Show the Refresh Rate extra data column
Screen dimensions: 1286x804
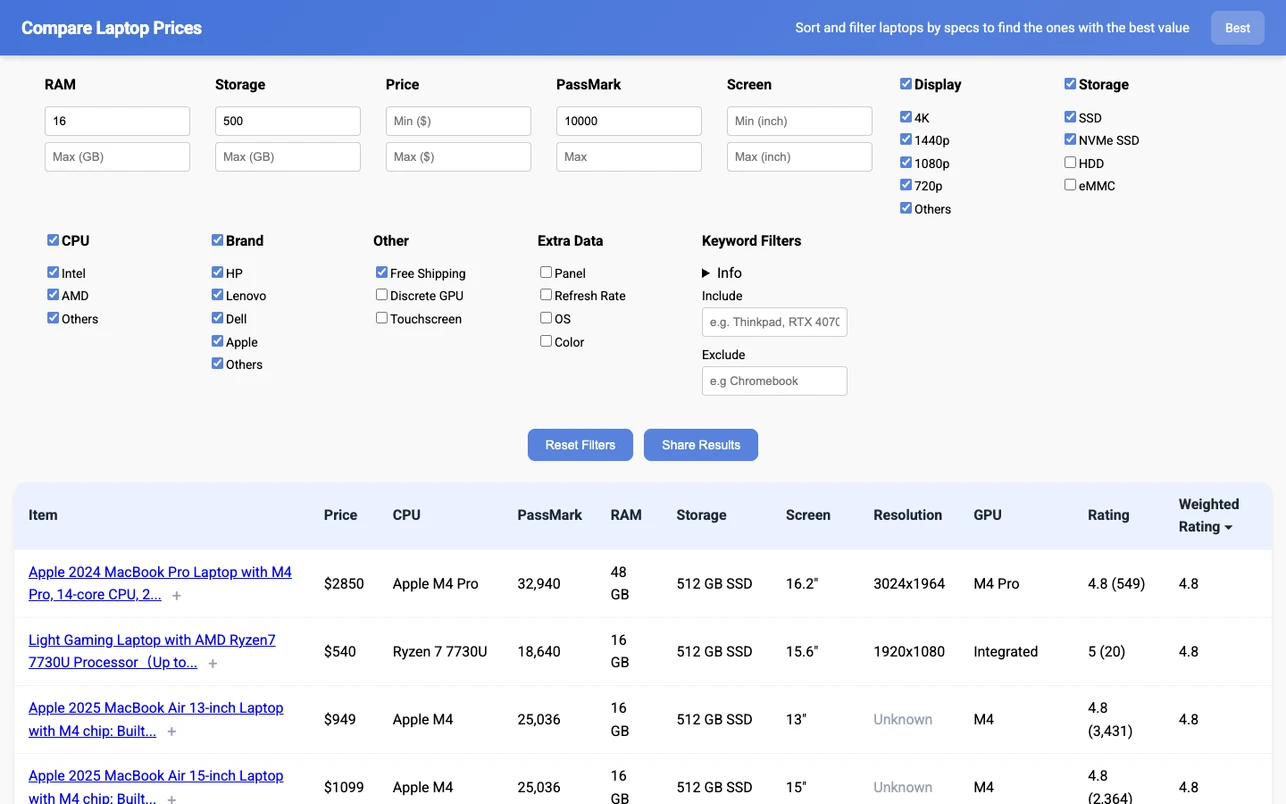click(x=546, y=295)
